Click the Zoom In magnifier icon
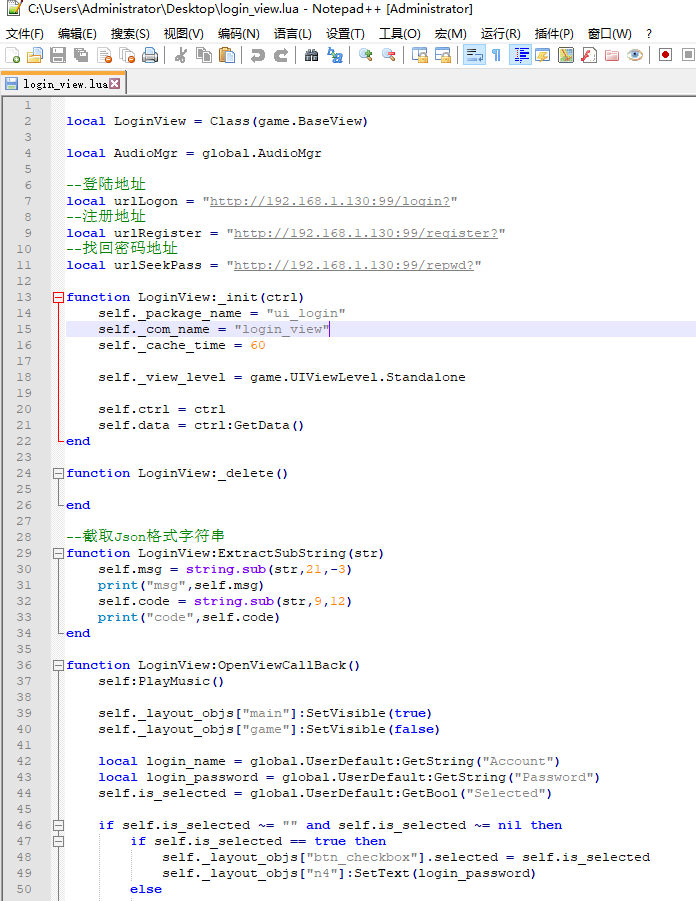Image resolution: width=696 pixels, height=901 pixels. (366, 55)
